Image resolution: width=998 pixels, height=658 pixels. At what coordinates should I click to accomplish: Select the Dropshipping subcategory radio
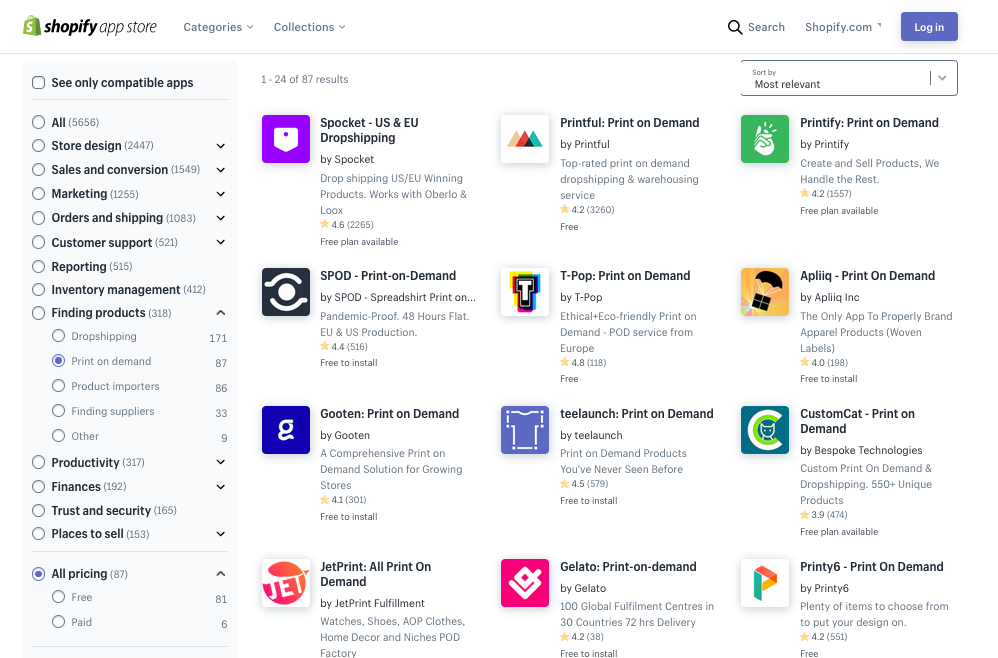click(59, 336)
